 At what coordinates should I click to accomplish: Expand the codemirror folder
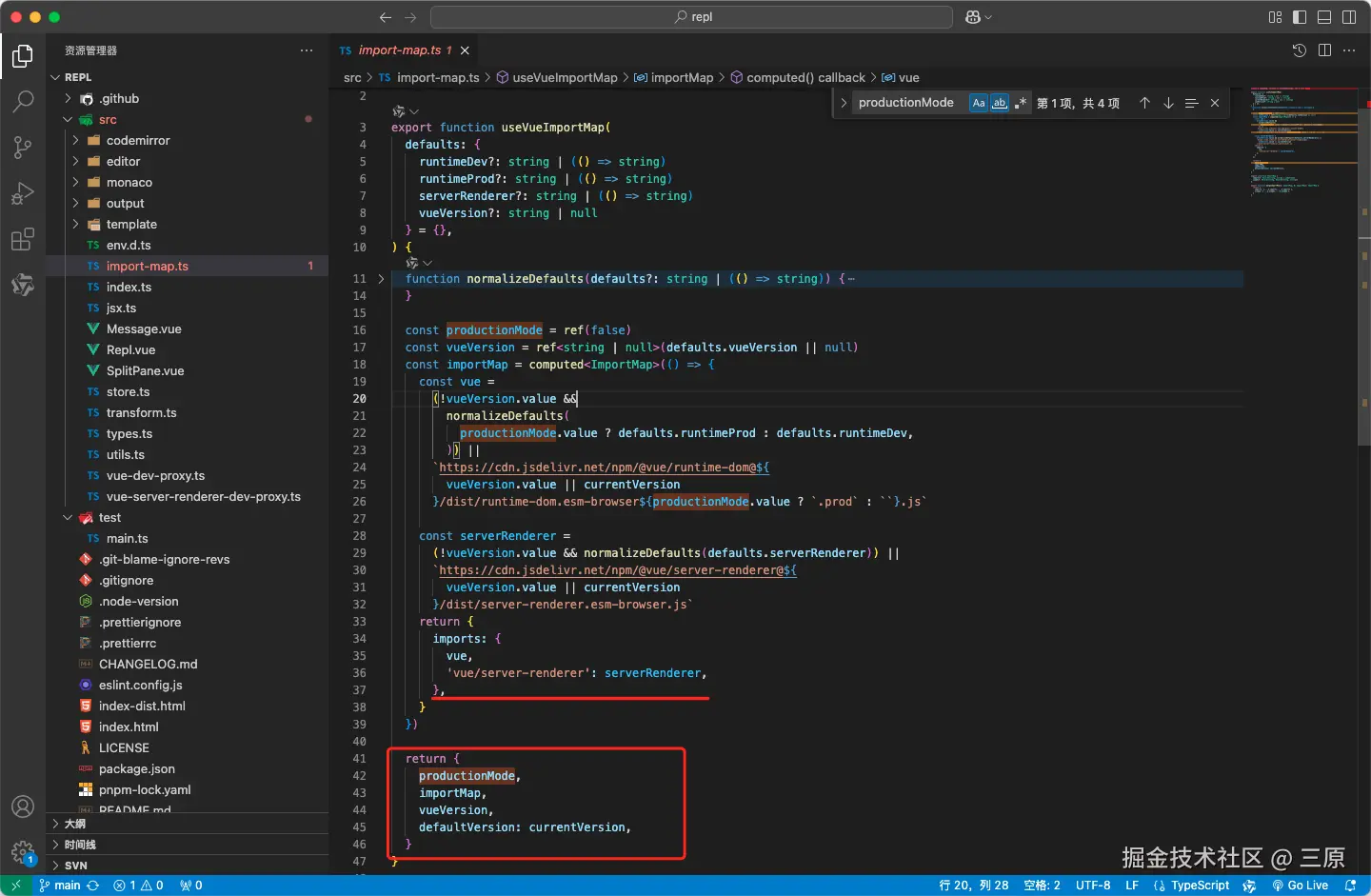click(138, 140)
